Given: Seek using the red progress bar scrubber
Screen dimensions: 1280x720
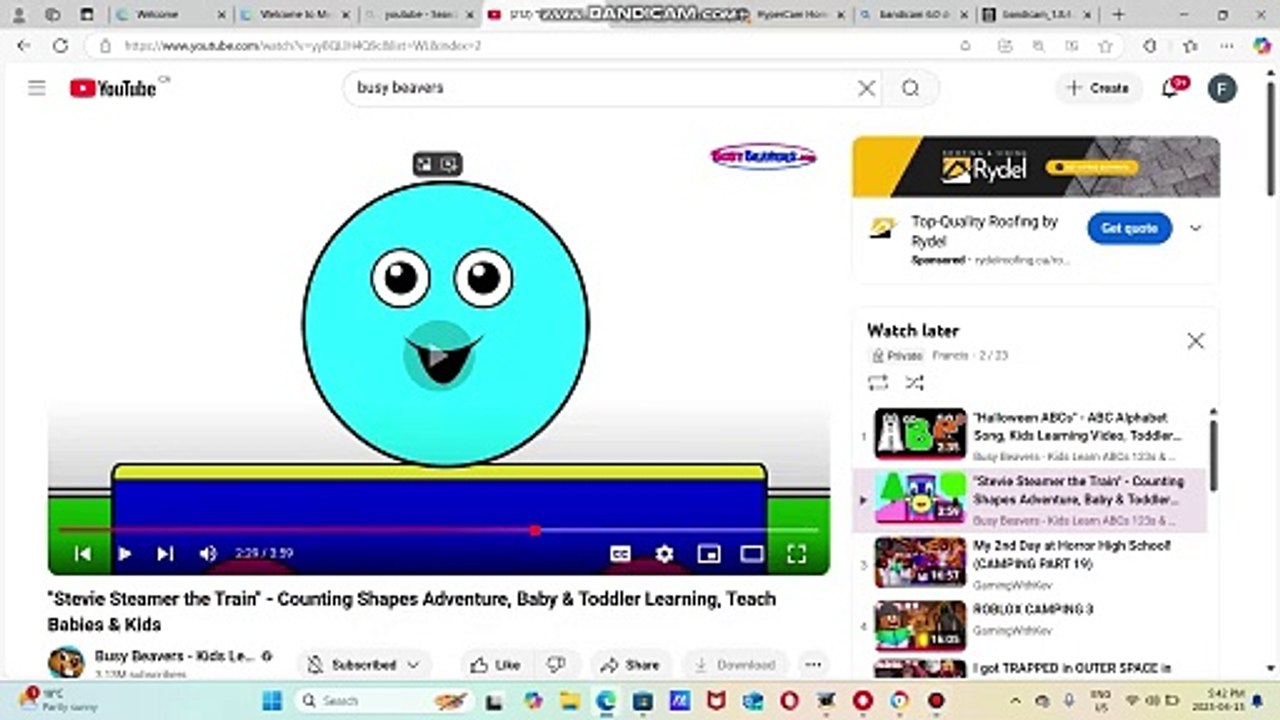Looking at the screenshot, I should click(x=535, y=530).
